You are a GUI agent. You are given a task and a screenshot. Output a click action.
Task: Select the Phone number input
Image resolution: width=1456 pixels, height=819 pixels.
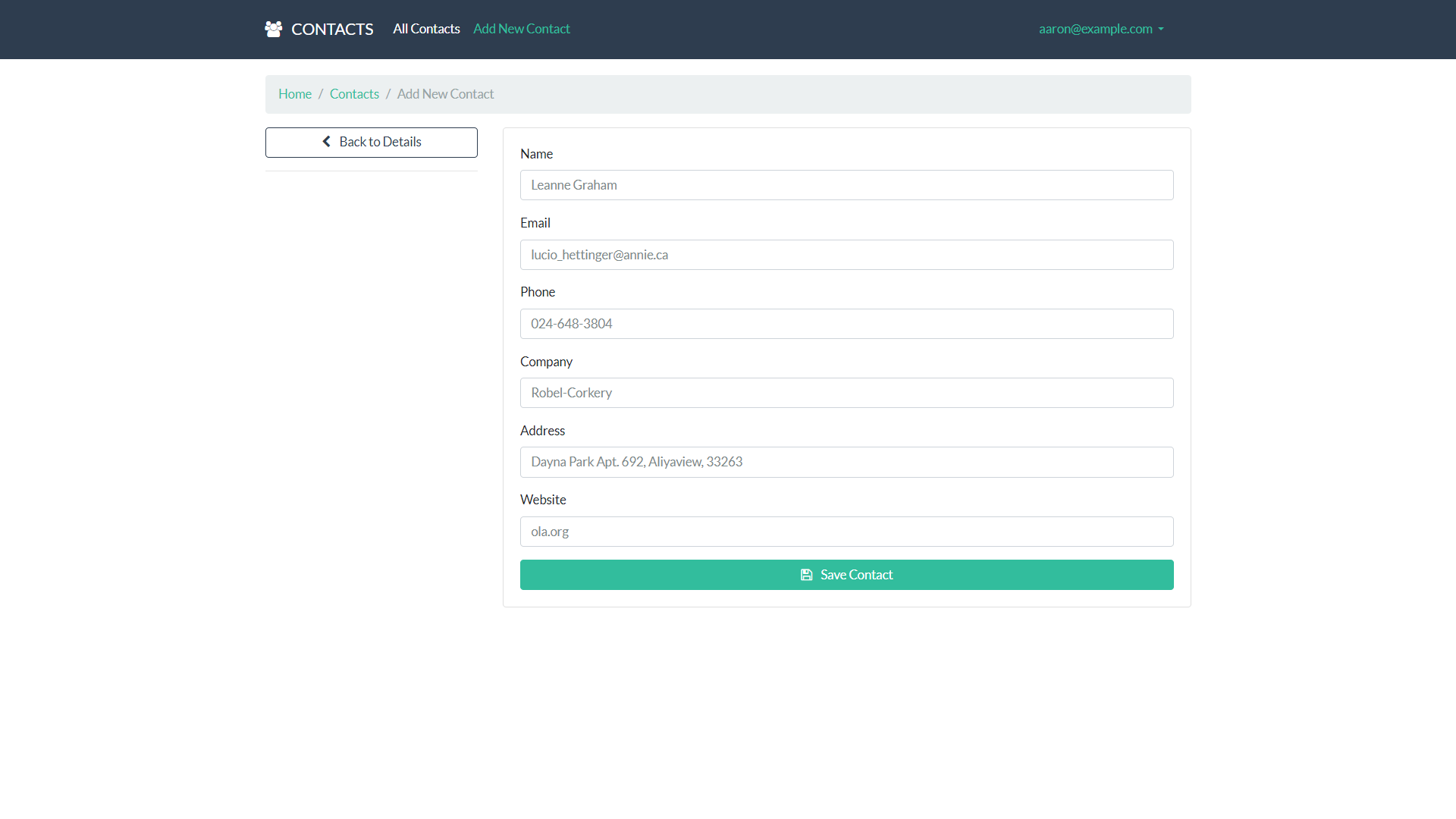[x=846, y=324]
